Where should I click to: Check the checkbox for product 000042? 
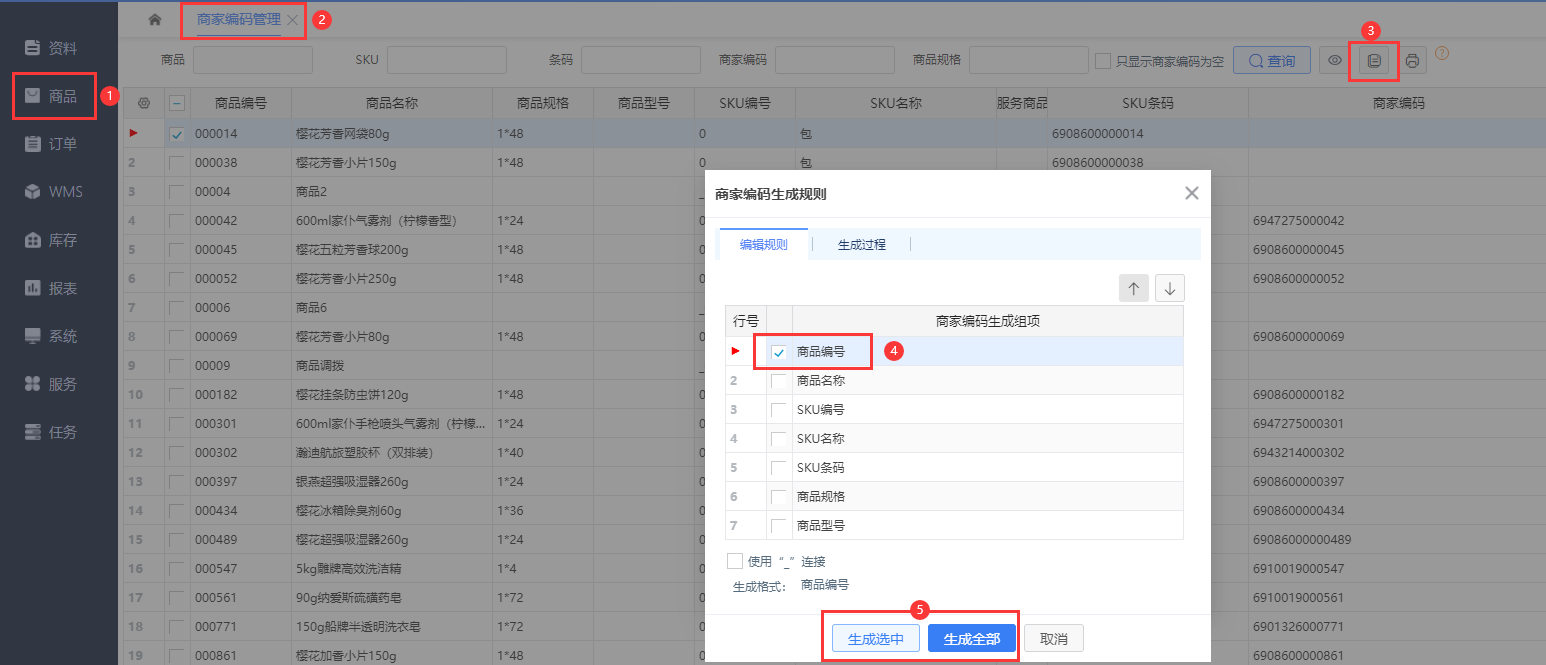(x=177, y=221)
